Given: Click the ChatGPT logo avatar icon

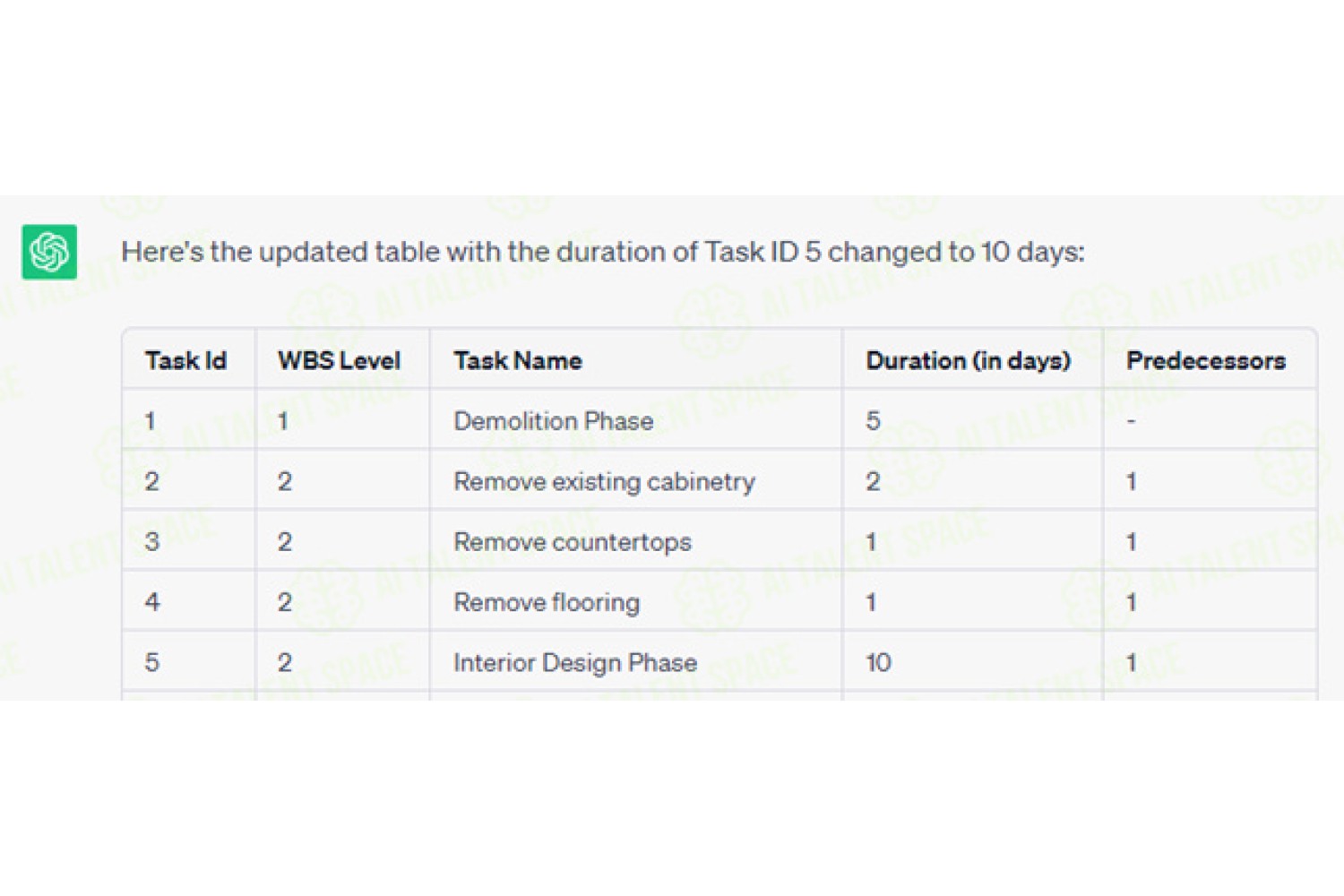Looking at the screenshot, I should [x=49, y=252].
